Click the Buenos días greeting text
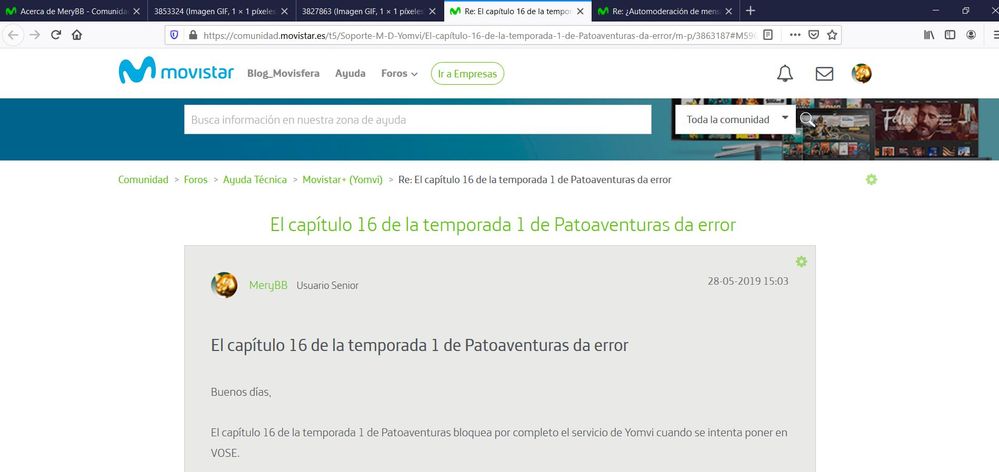This screenshot has height=472, width=999. (241, 392)
